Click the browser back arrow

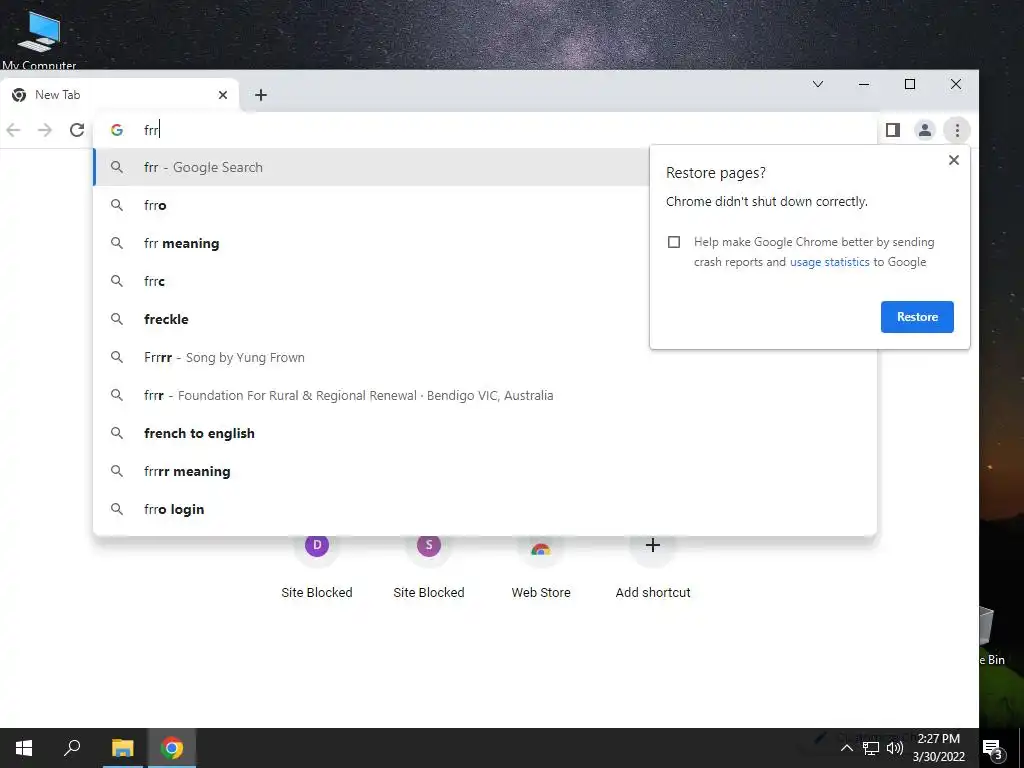(x=13, y=130)
